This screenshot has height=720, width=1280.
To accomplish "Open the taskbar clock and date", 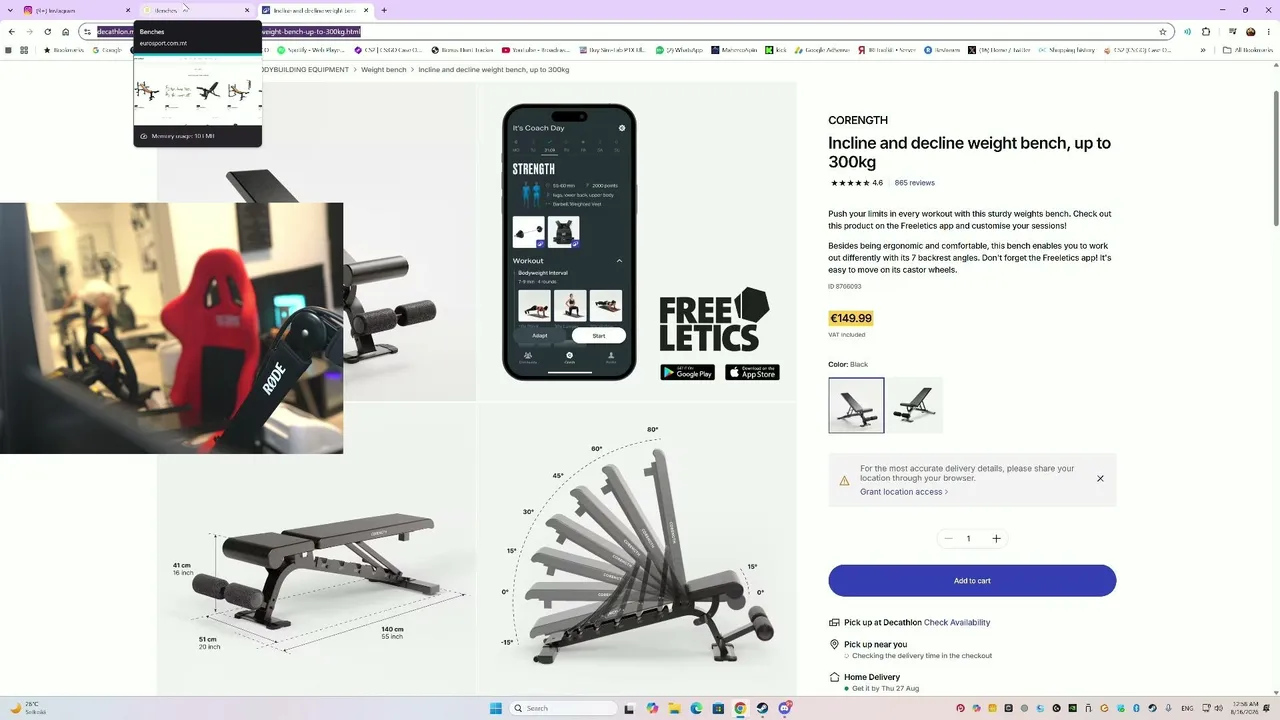I will coord(1246,708).
